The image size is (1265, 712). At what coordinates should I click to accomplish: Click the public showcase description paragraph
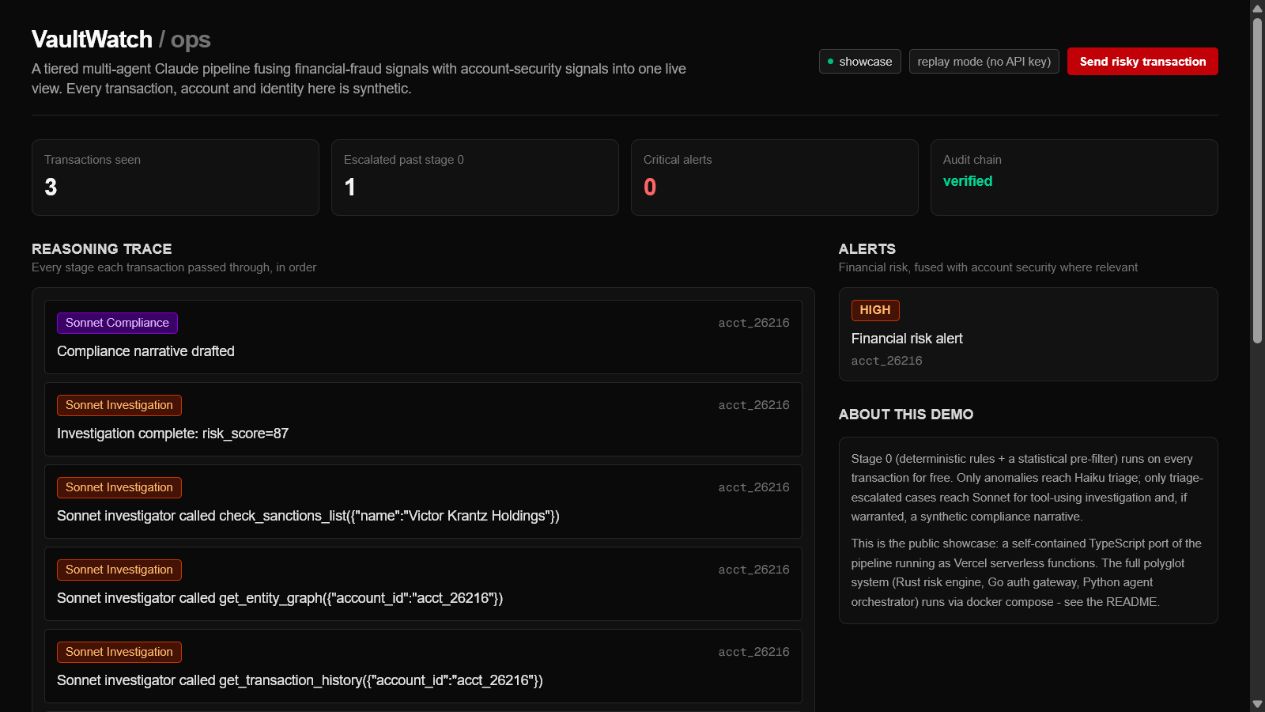pyautogui.click(x=1028, y=573)
